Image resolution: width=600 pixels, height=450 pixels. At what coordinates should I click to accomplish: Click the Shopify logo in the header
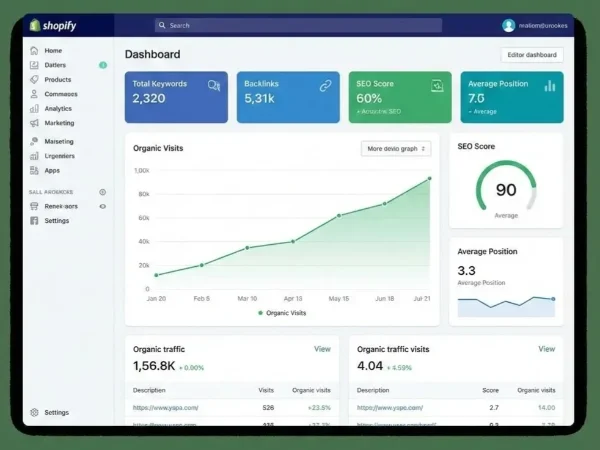50,25
